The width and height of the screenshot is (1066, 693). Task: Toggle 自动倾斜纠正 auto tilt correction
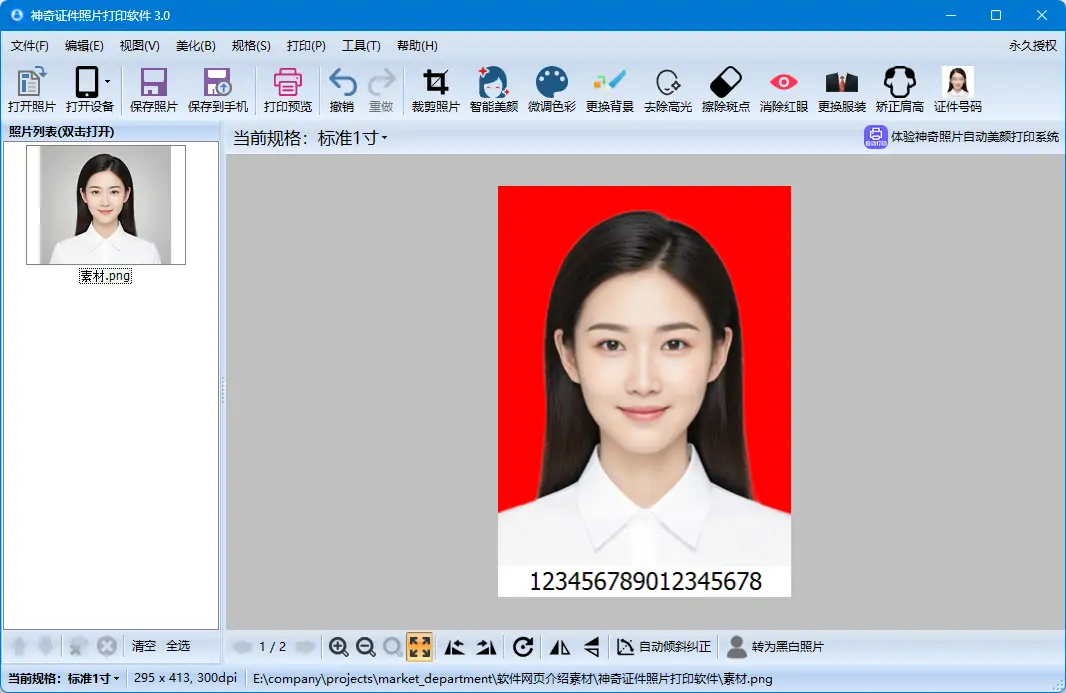[x=664, y=647]
